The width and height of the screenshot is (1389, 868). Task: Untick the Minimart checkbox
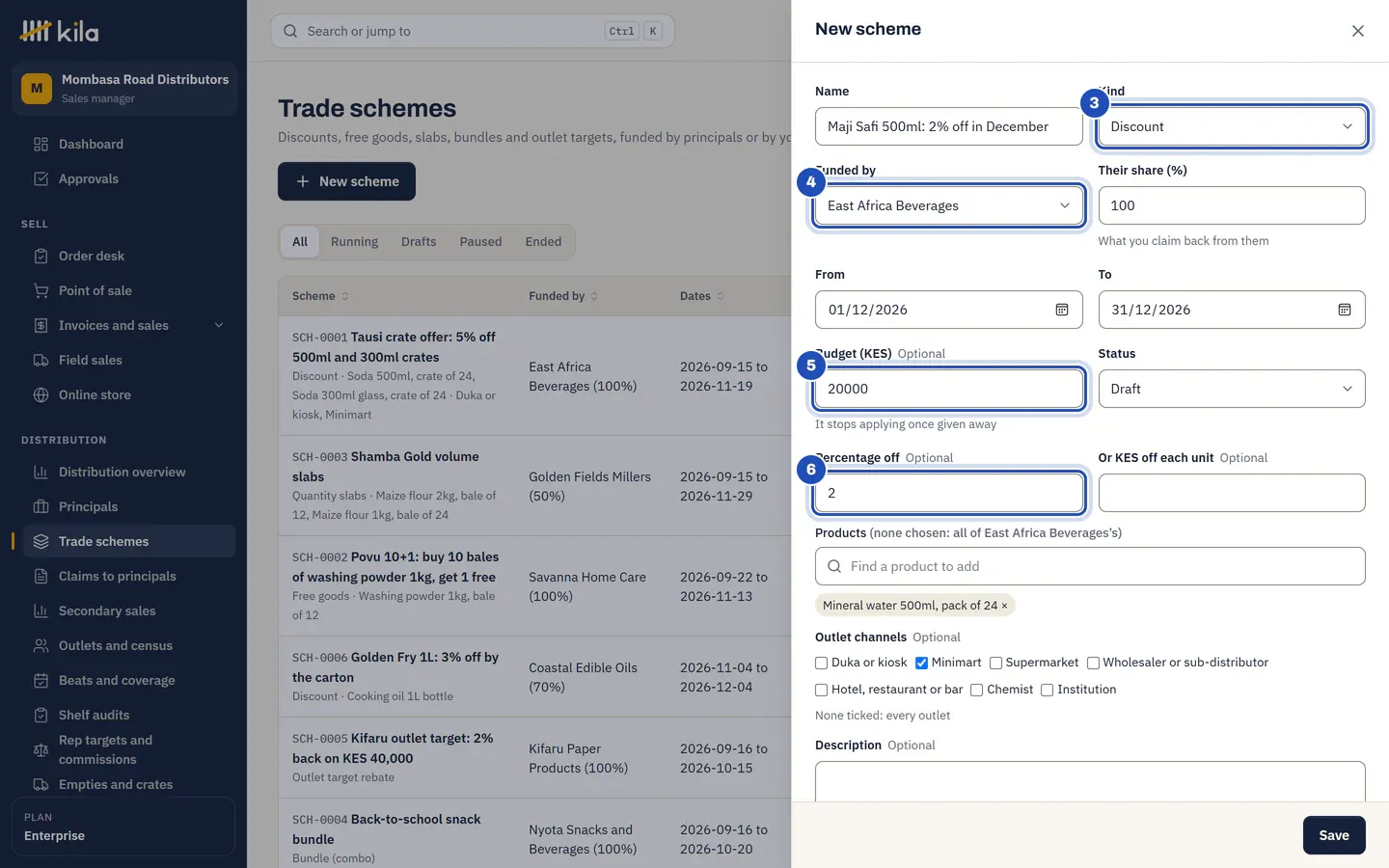921,663
